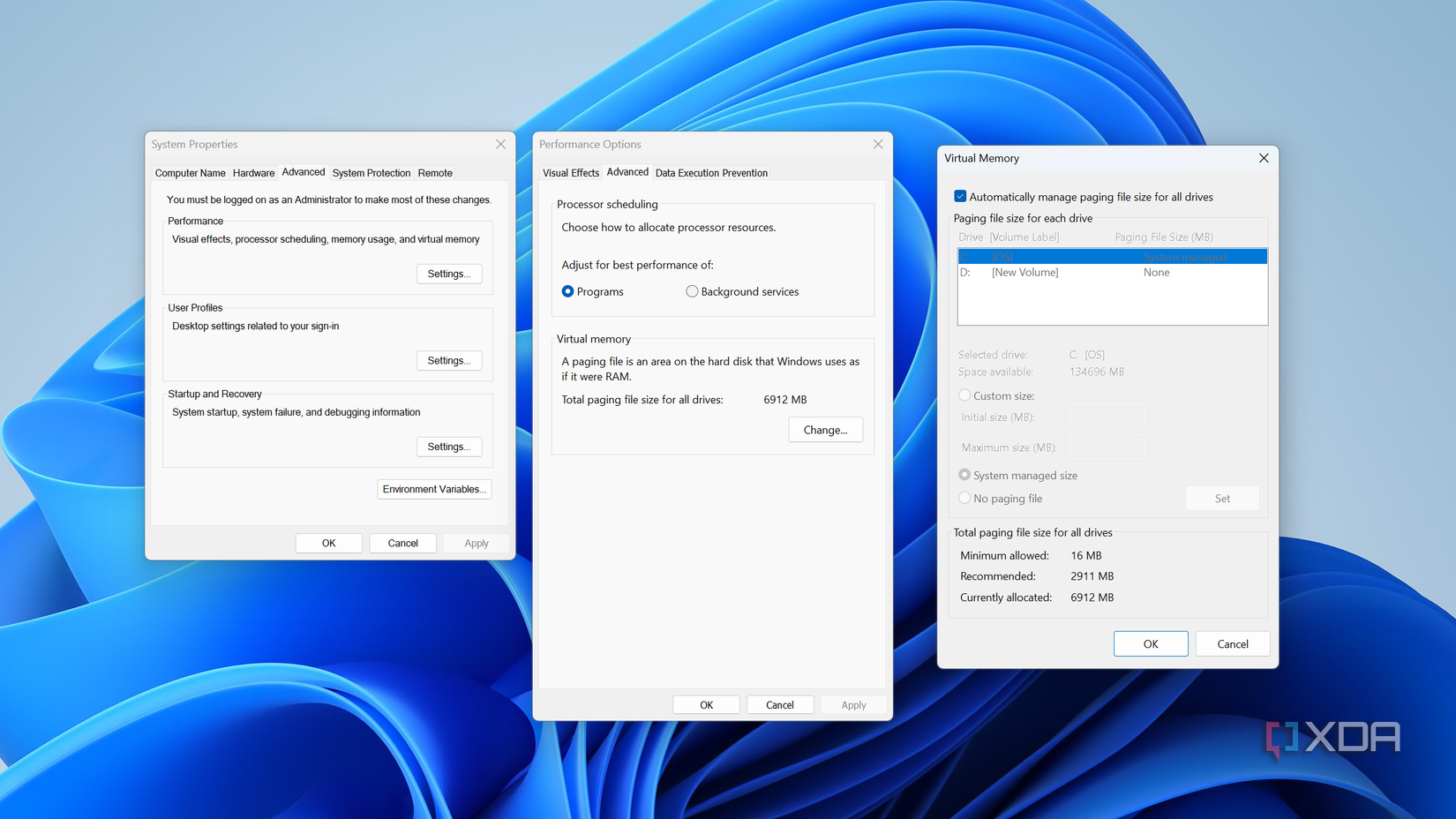Select the Background services radio button

tap(692, 291)
